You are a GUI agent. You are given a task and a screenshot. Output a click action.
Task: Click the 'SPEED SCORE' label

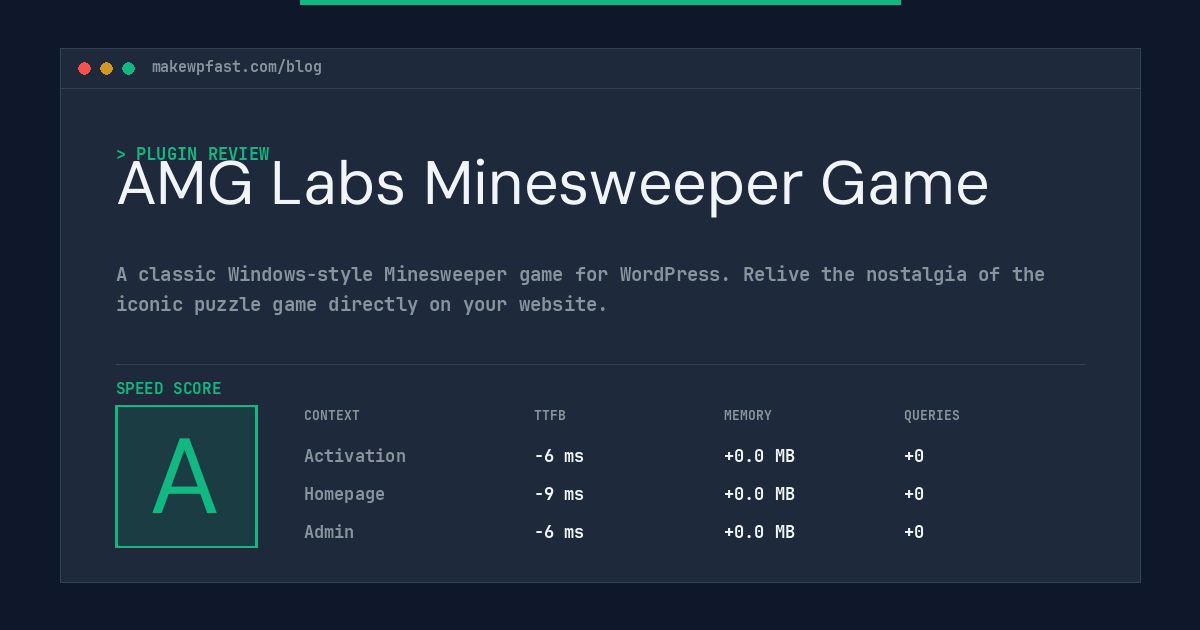169,389
